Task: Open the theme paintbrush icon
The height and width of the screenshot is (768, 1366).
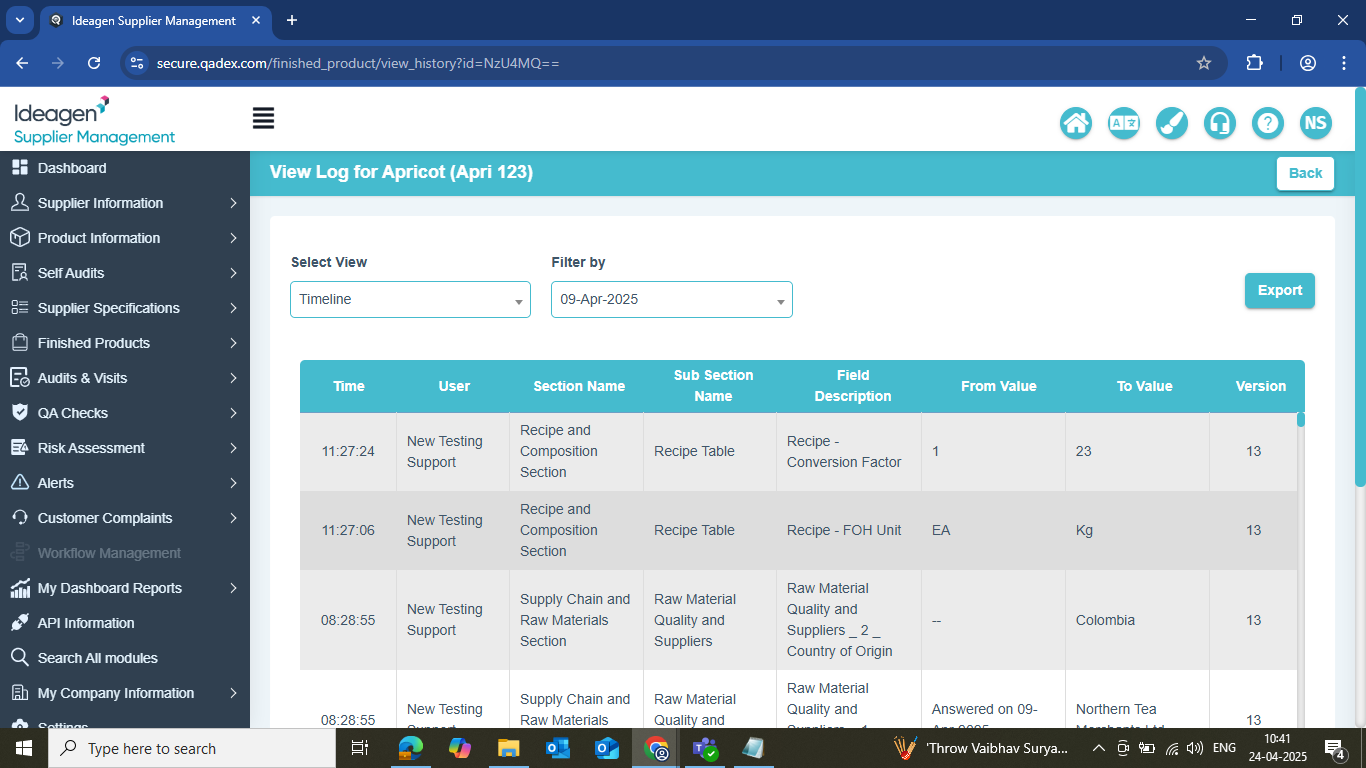Action: click(1172, 123)
